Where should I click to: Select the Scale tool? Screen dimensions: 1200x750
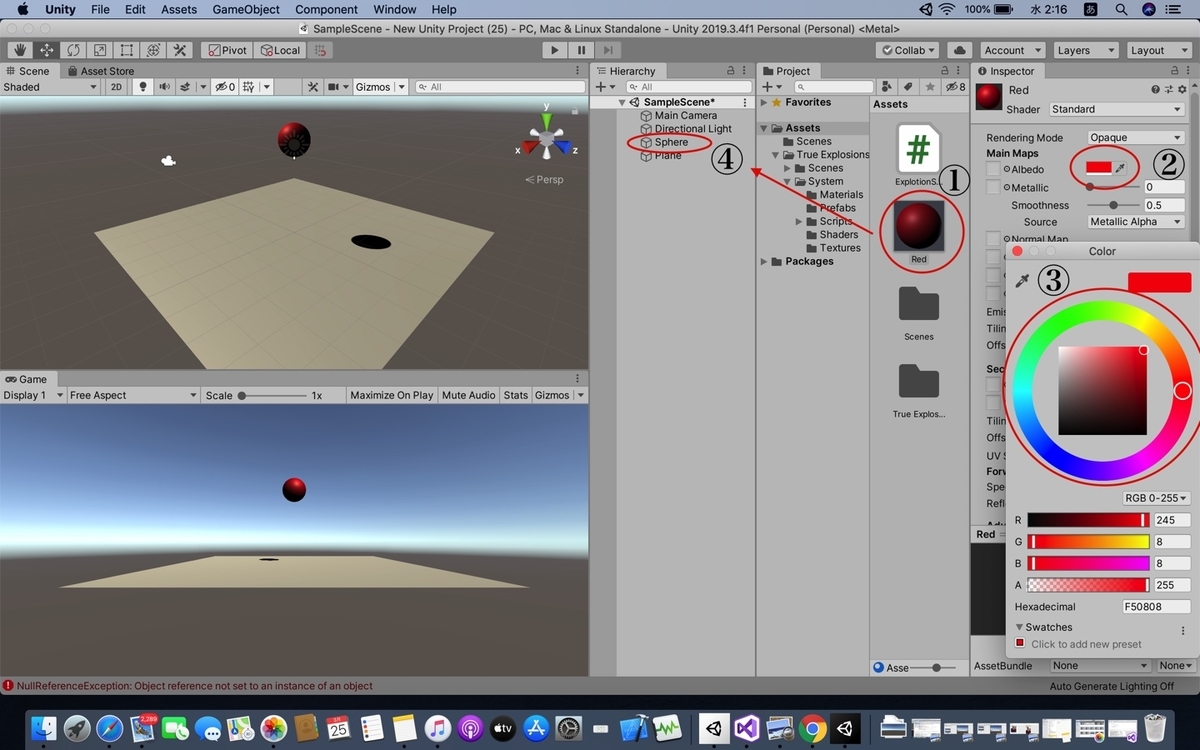click(100, 50)
